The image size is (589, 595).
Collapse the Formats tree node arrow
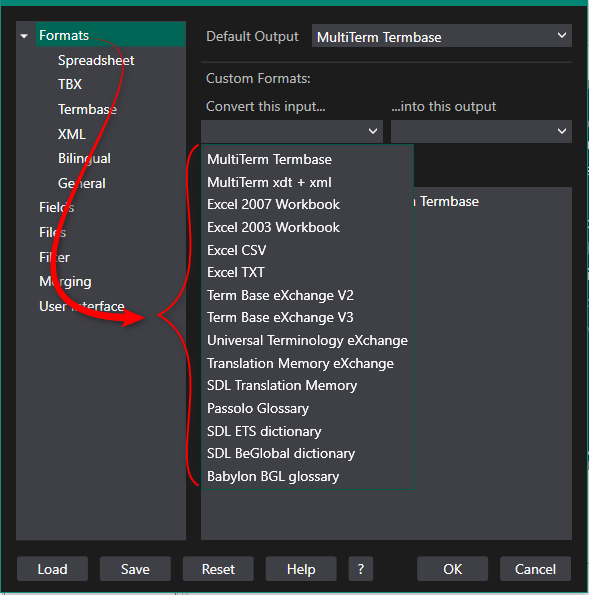pos(24,36)
